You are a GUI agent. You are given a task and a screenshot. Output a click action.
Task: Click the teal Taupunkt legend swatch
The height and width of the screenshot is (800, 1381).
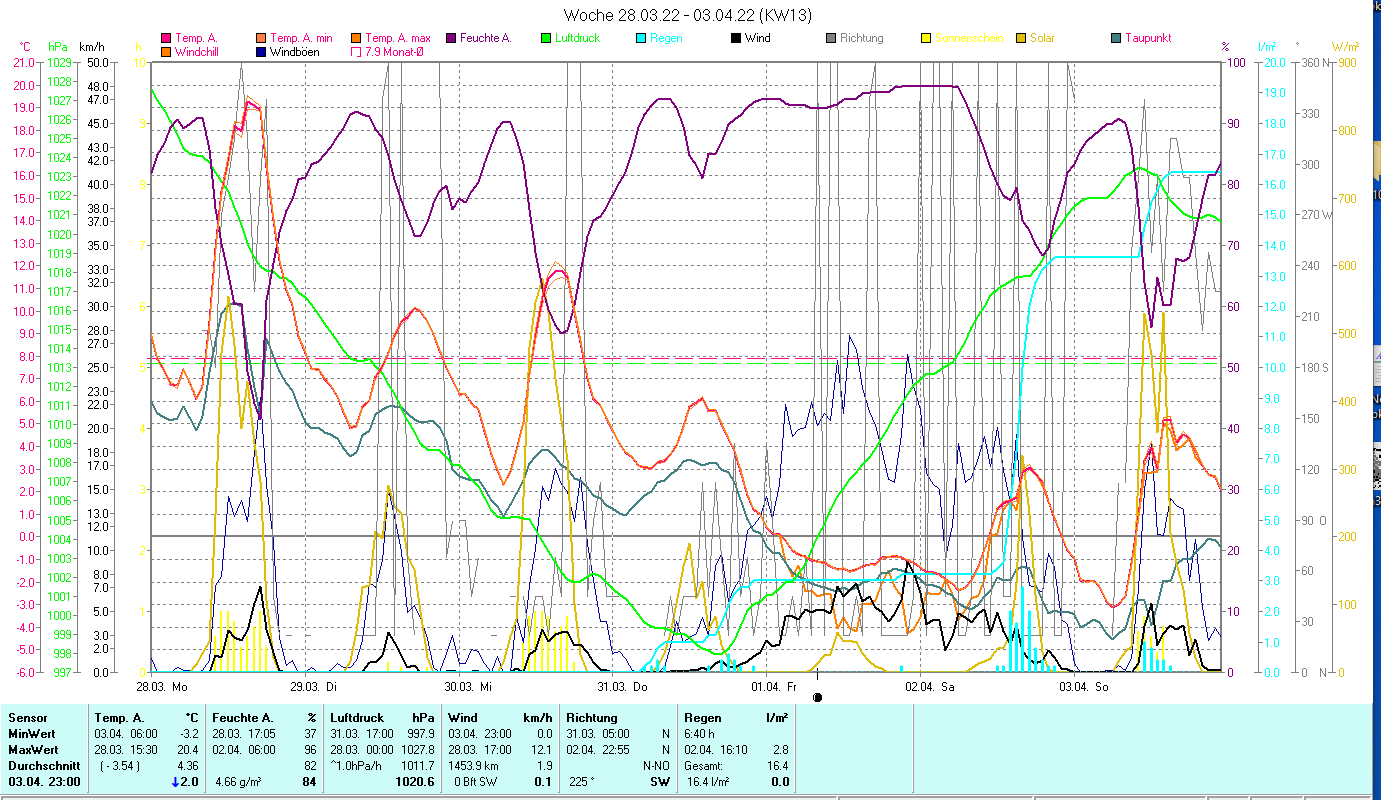tap(1115, 38)
